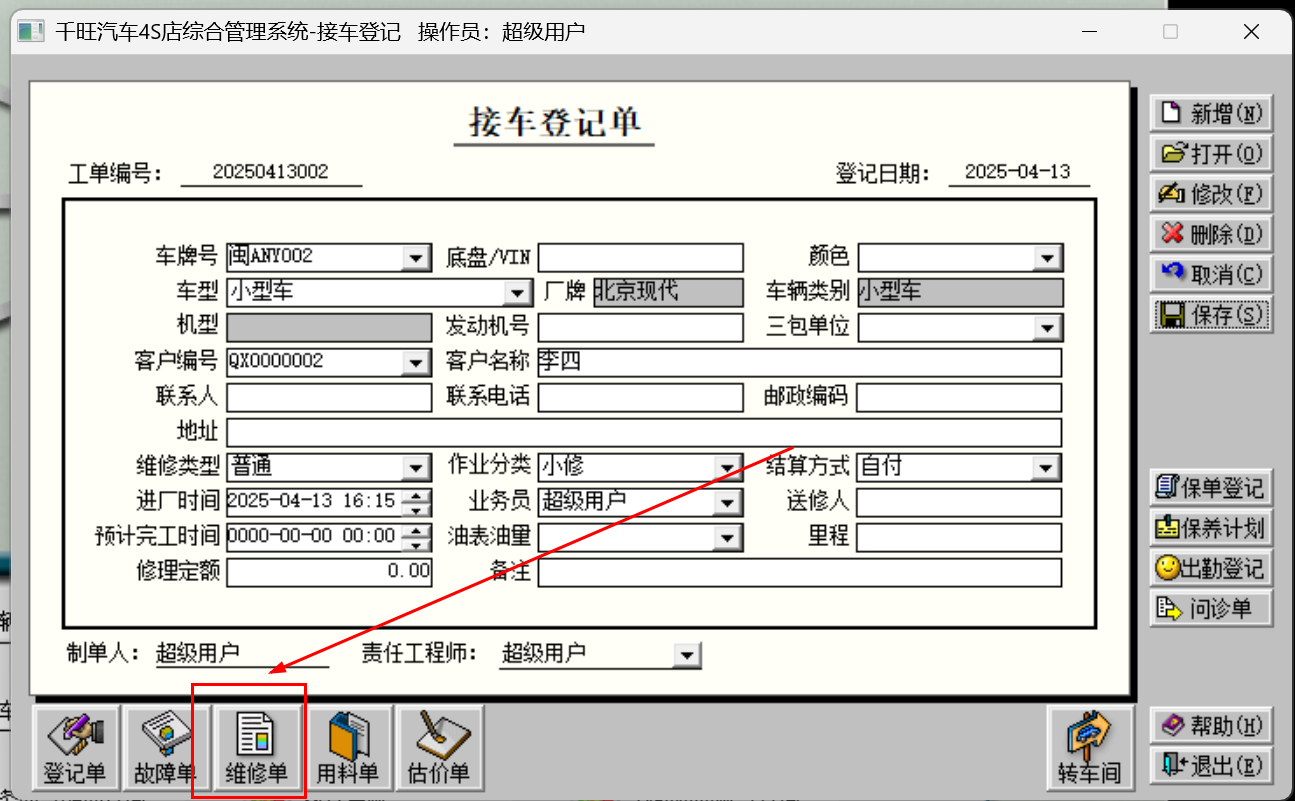Click the 保存(S) save button
Image resolution: width=1295 pixels, height=801 pixels.
1211,315
